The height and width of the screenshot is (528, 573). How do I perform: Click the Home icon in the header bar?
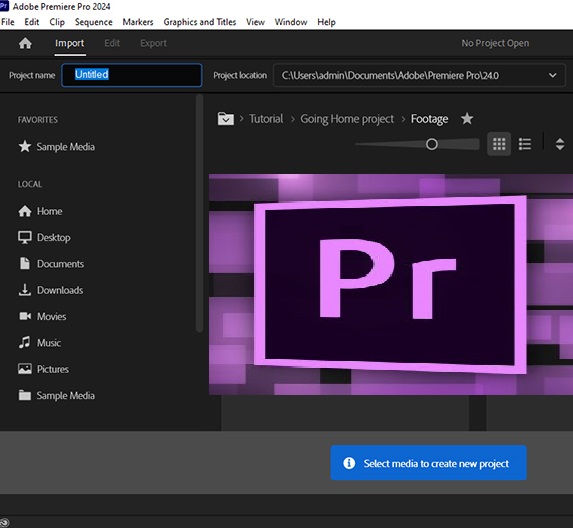(x=25, y=43)
